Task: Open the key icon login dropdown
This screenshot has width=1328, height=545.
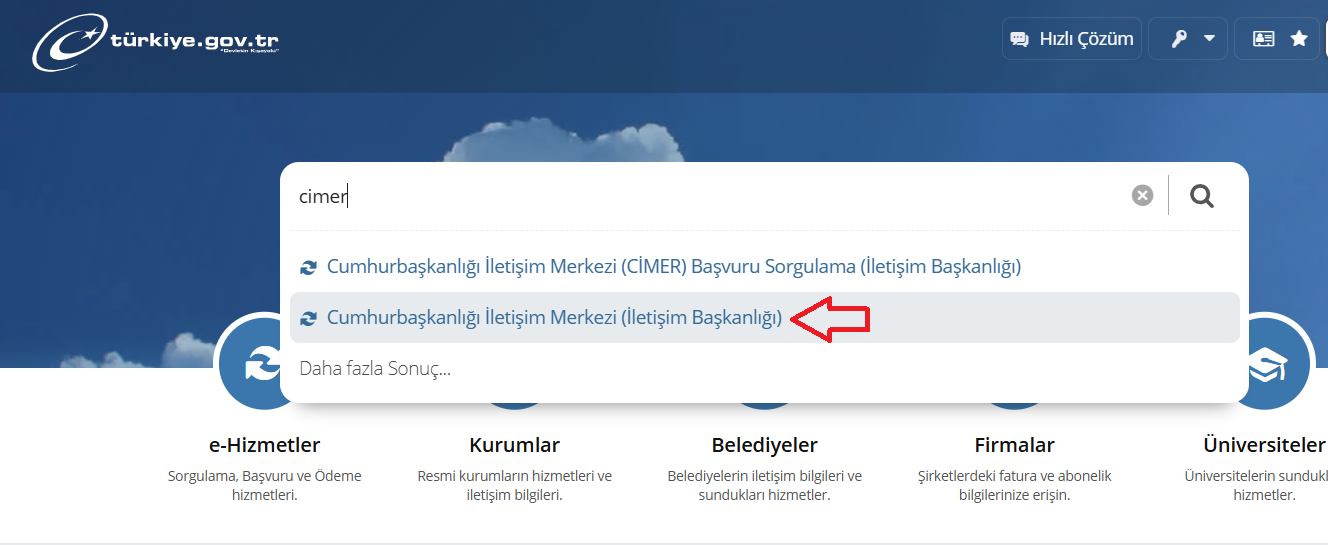Action: click(x=1188, y=39)
